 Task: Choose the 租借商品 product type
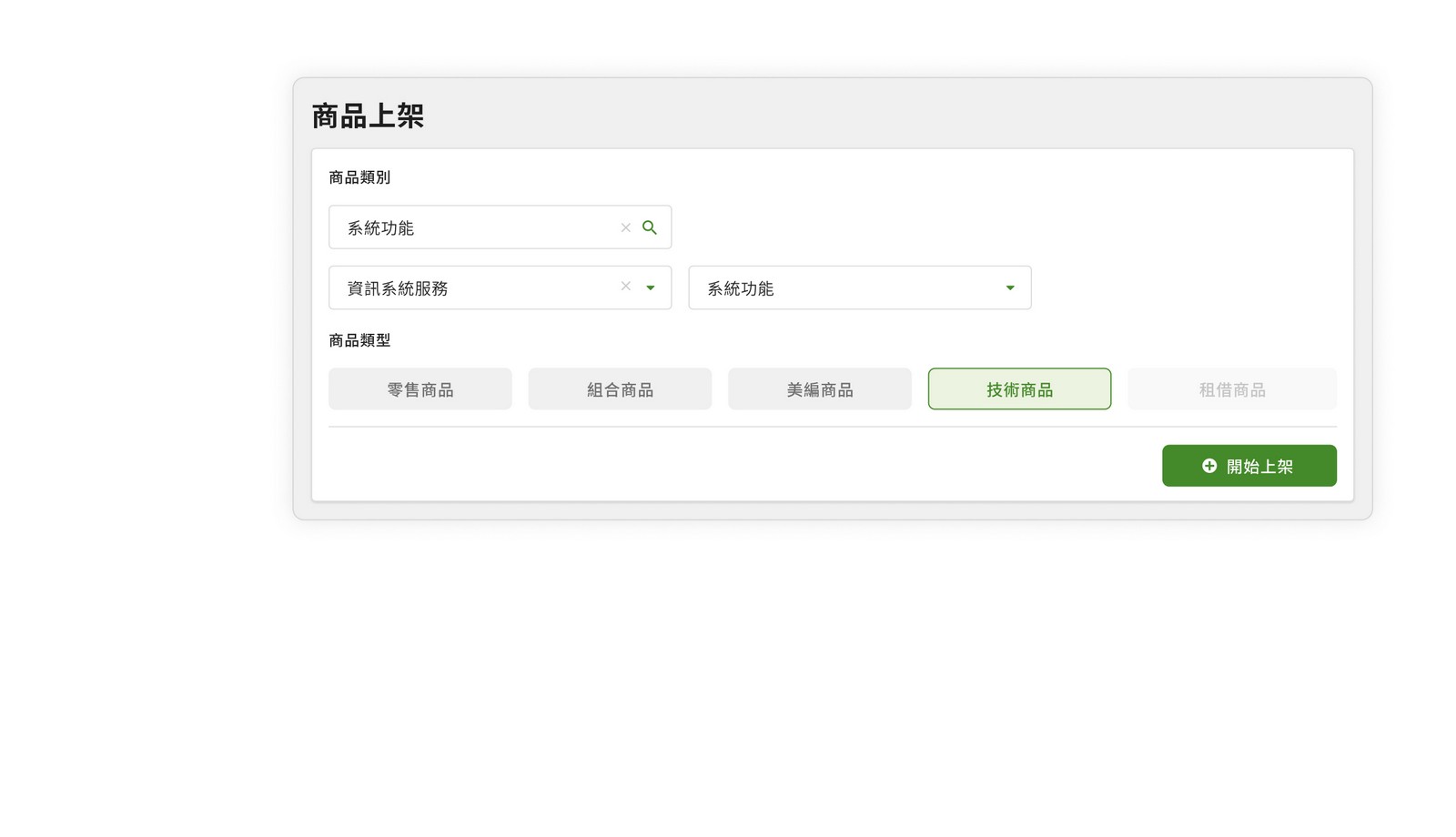pos(1232,388)
